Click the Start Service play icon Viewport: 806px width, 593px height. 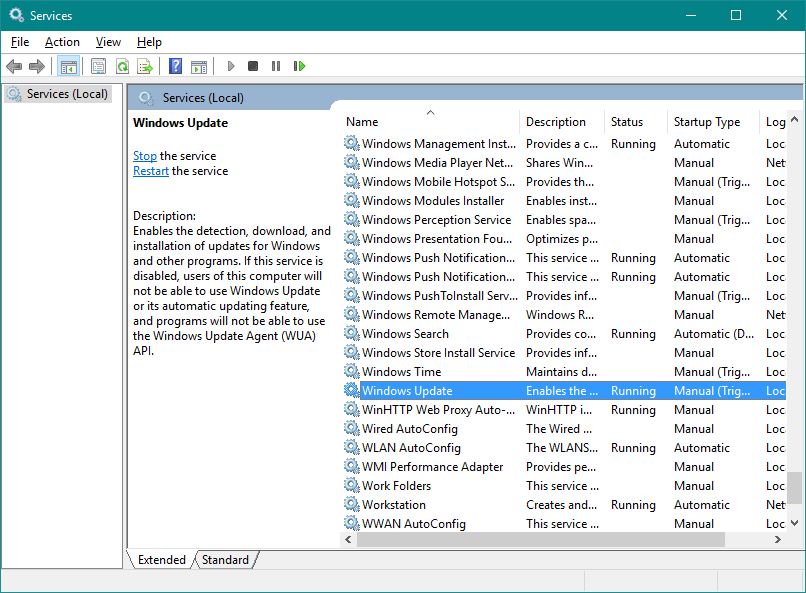(x=231, y=66)
